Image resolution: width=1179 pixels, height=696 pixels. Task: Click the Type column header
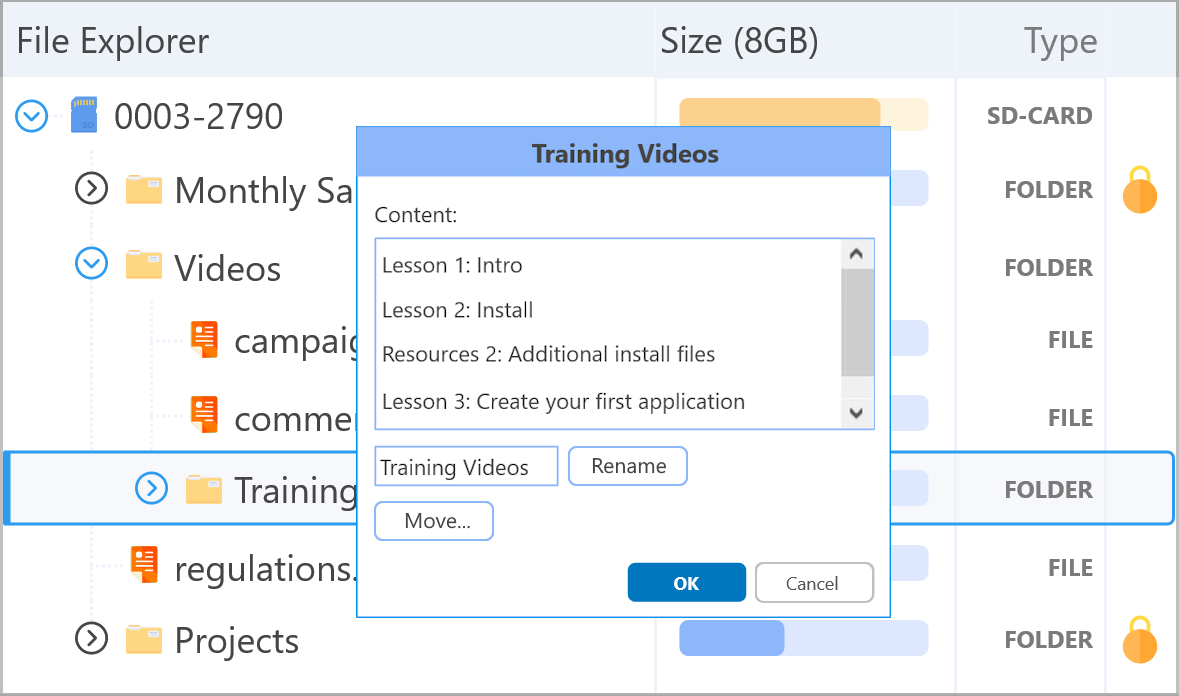pos(1059,41)
